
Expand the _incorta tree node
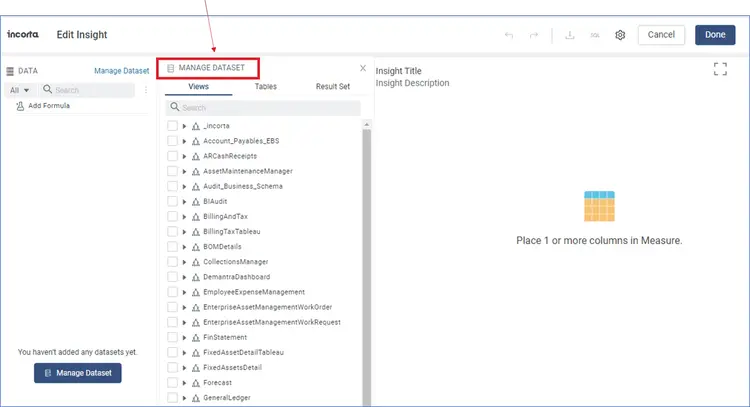click(x=184, y=126)
